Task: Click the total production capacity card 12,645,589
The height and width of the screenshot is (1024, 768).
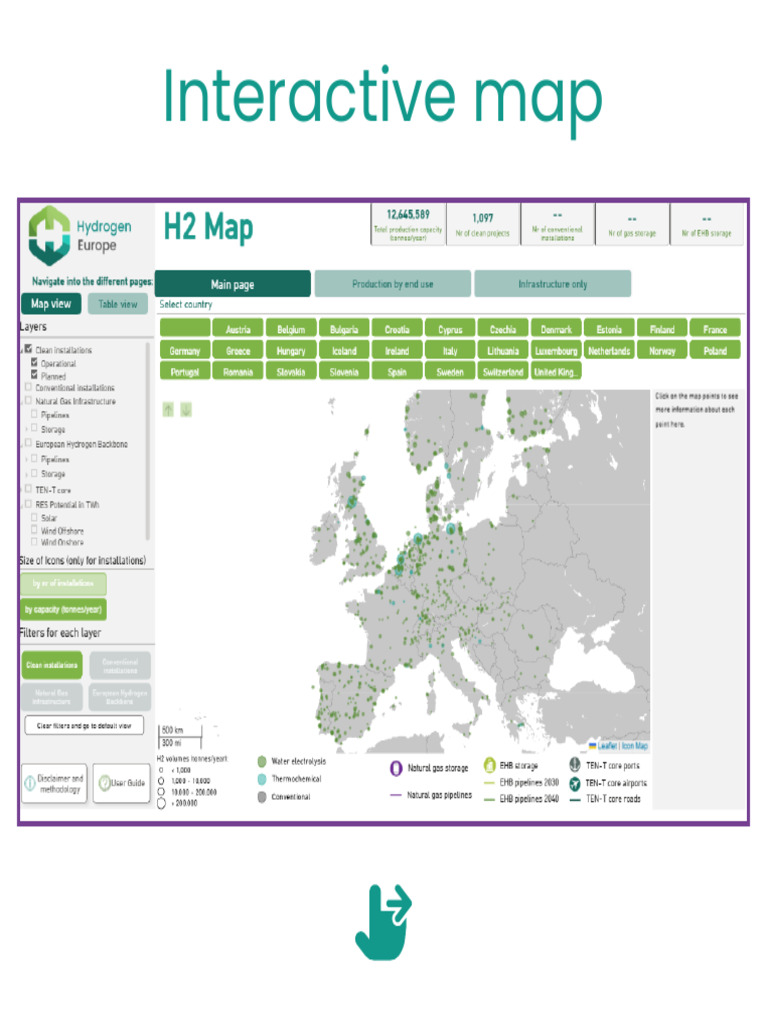Action: pyautogui.click(x=408, y=224)
